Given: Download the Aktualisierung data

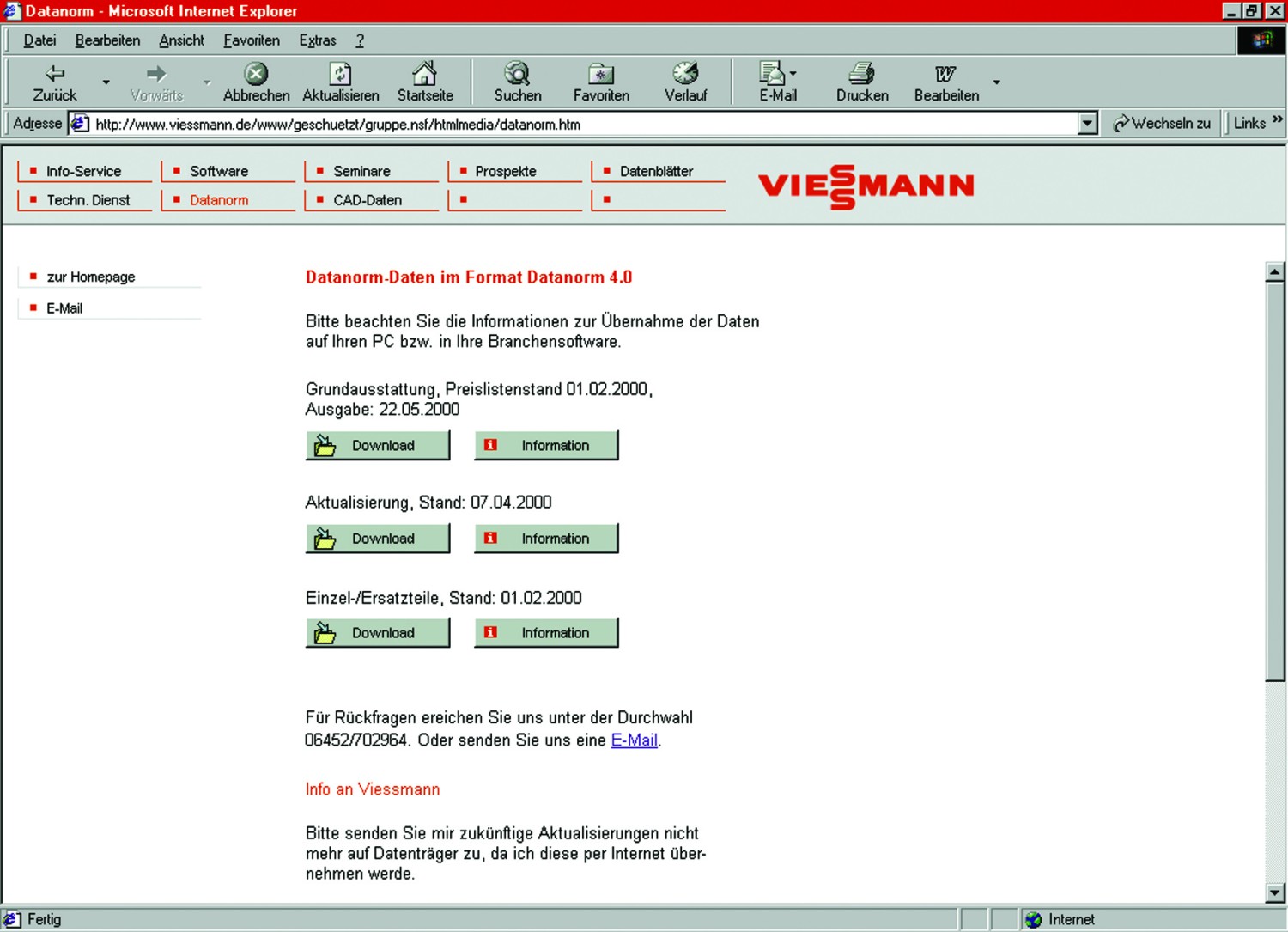Looking at the screenshot, I should point(378,539).
